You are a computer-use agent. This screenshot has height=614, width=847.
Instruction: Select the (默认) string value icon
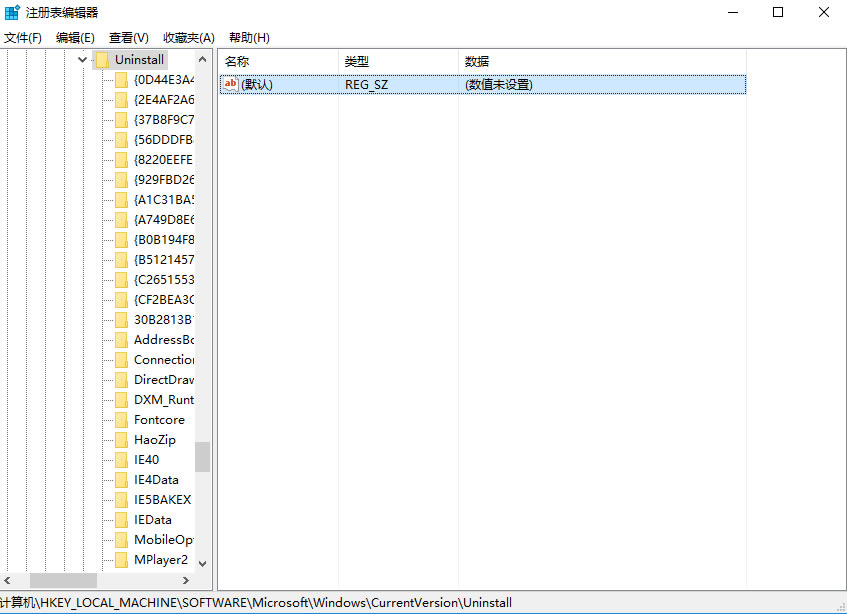(x=231, y=84)
